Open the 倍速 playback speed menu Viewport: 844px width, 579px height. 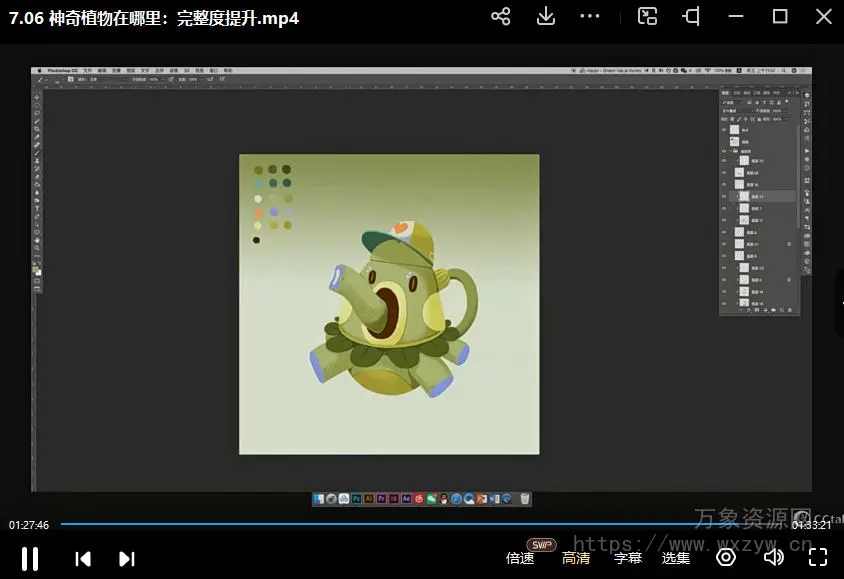point(520,558)
